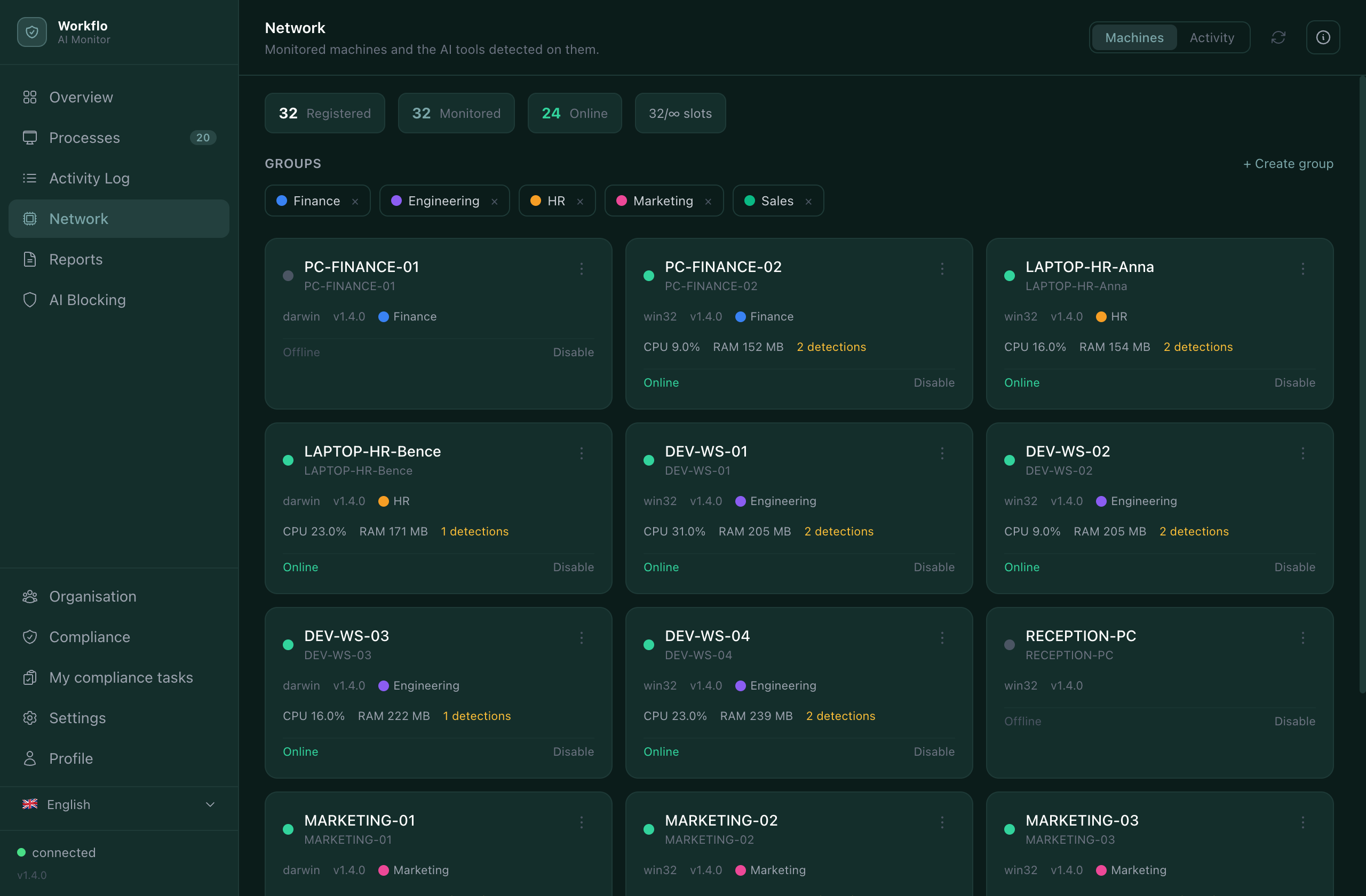Viewport: 1366px width, 896px height.
Task: Click the Create group link
Action: click(x=1288, y=164)
